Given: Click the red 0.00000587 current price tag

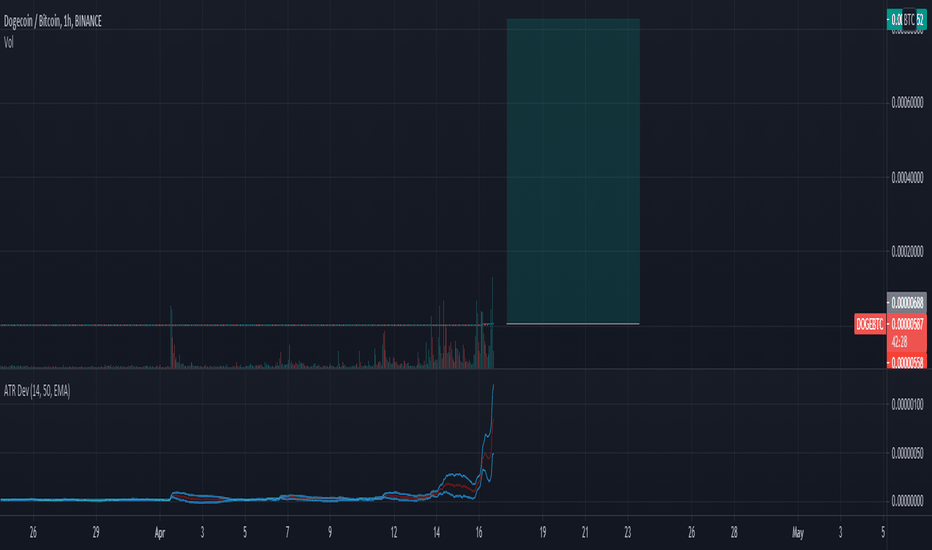Looking at the screenshot, I should [907, 324].
